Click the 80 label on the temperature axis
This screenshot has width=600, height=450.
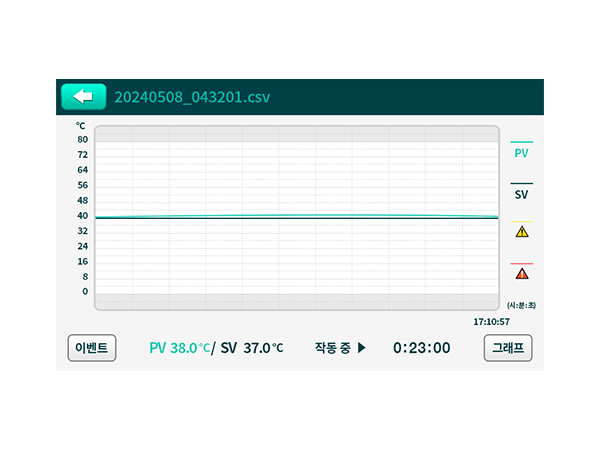coord(82,140)
